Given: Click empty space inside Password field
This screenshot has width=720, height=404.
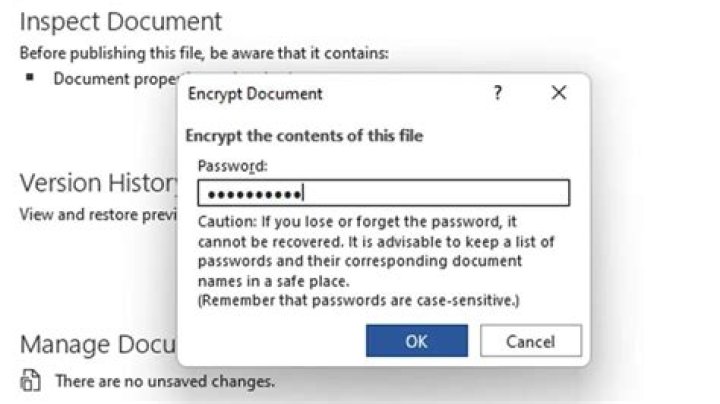Looking at the screenshot, I should tap(440, 193).
